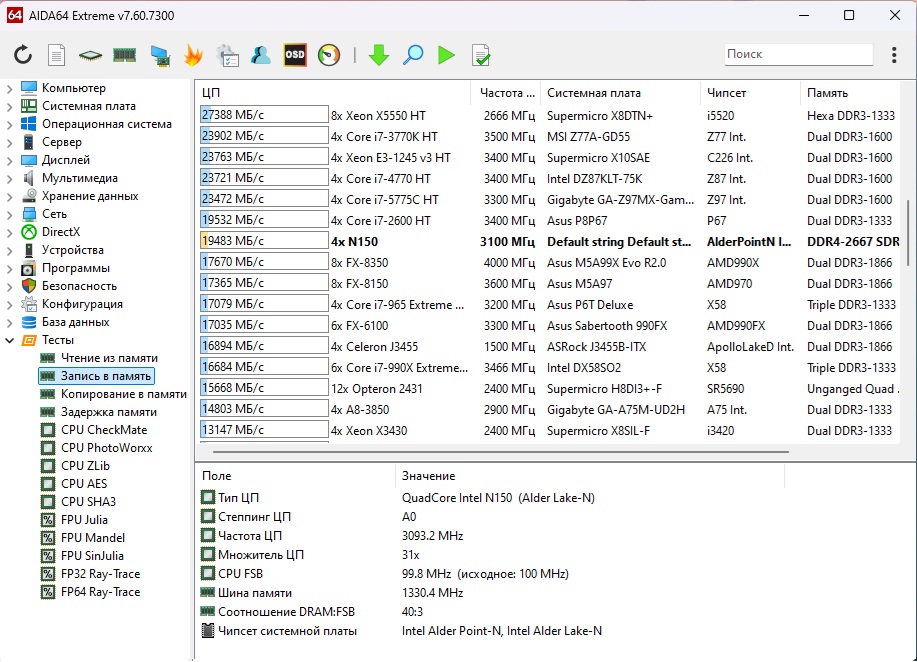Expand the Мультимедиа tree node
The width and height of the screenshot is (917, 662).
pyautogui.click(x=9, y=178)
